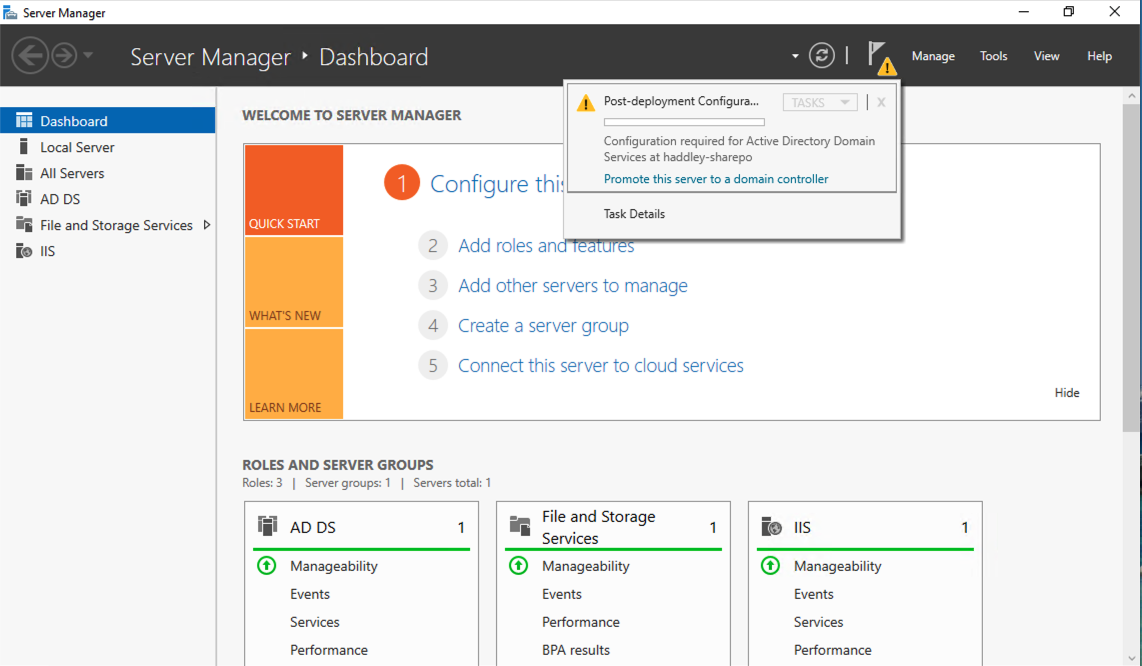
Task: Click Configure this local server link
Action: point(497,184)
